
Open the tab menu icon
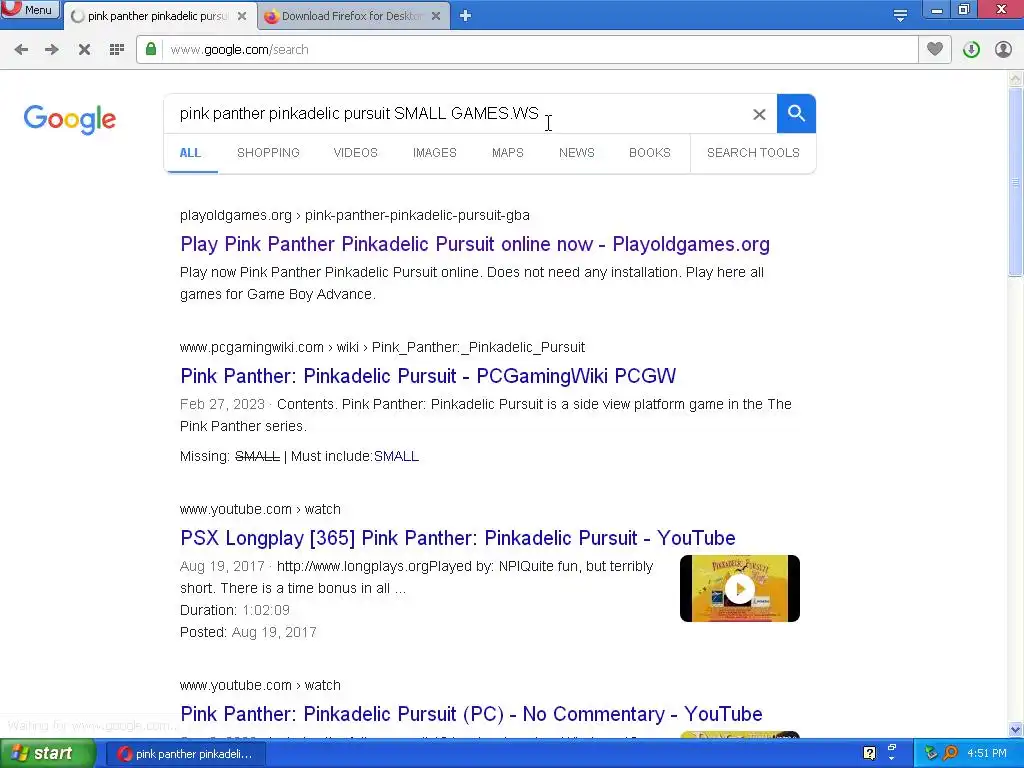(x=900, y=16)
